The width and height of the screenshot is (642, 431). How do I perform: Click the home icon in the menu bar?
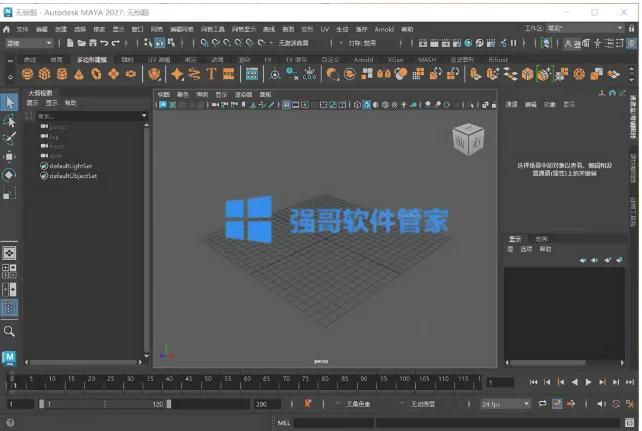point(6,29)
